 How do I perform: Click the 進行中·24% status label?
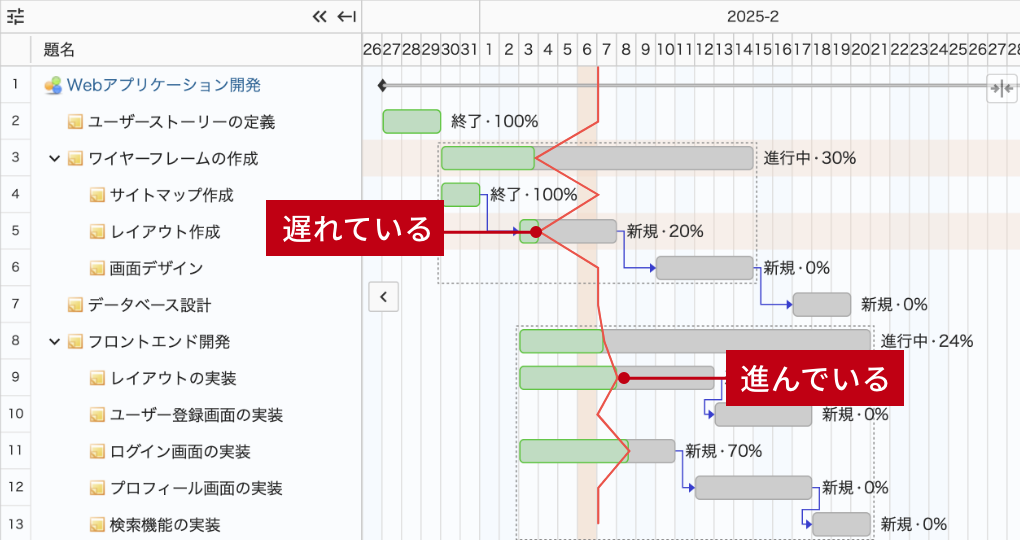point(927,341)
